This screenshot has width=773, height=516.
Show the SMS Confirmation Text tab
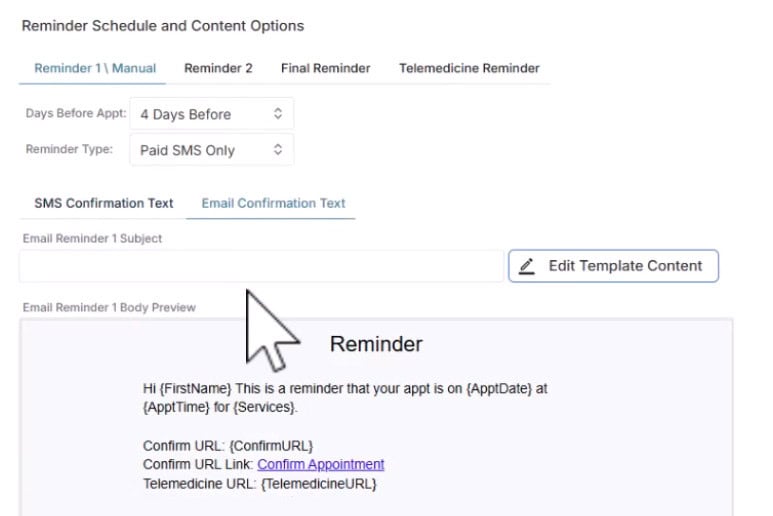[104, 203]
